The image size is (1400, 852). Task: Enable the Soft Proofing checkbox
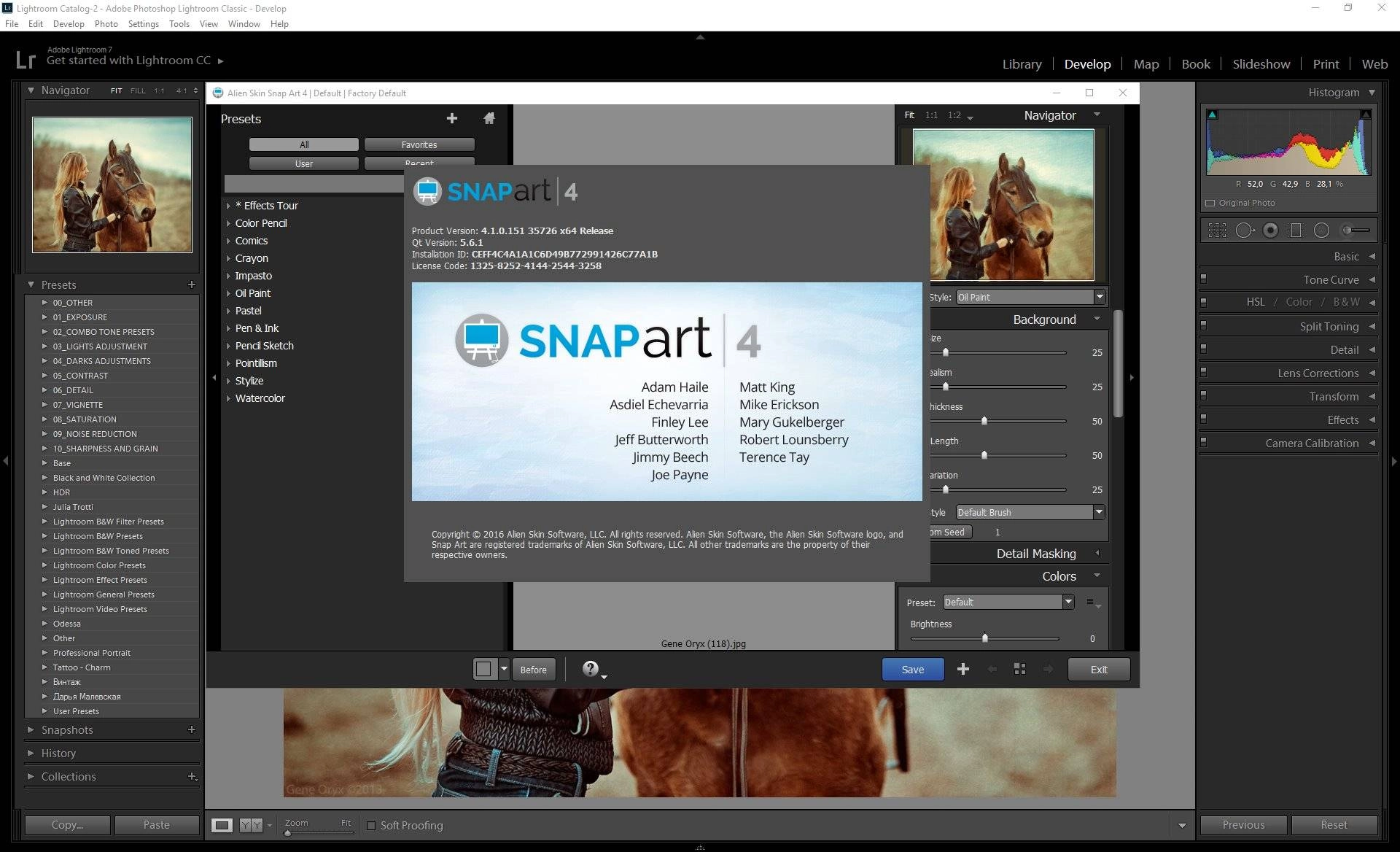(370, 825)
